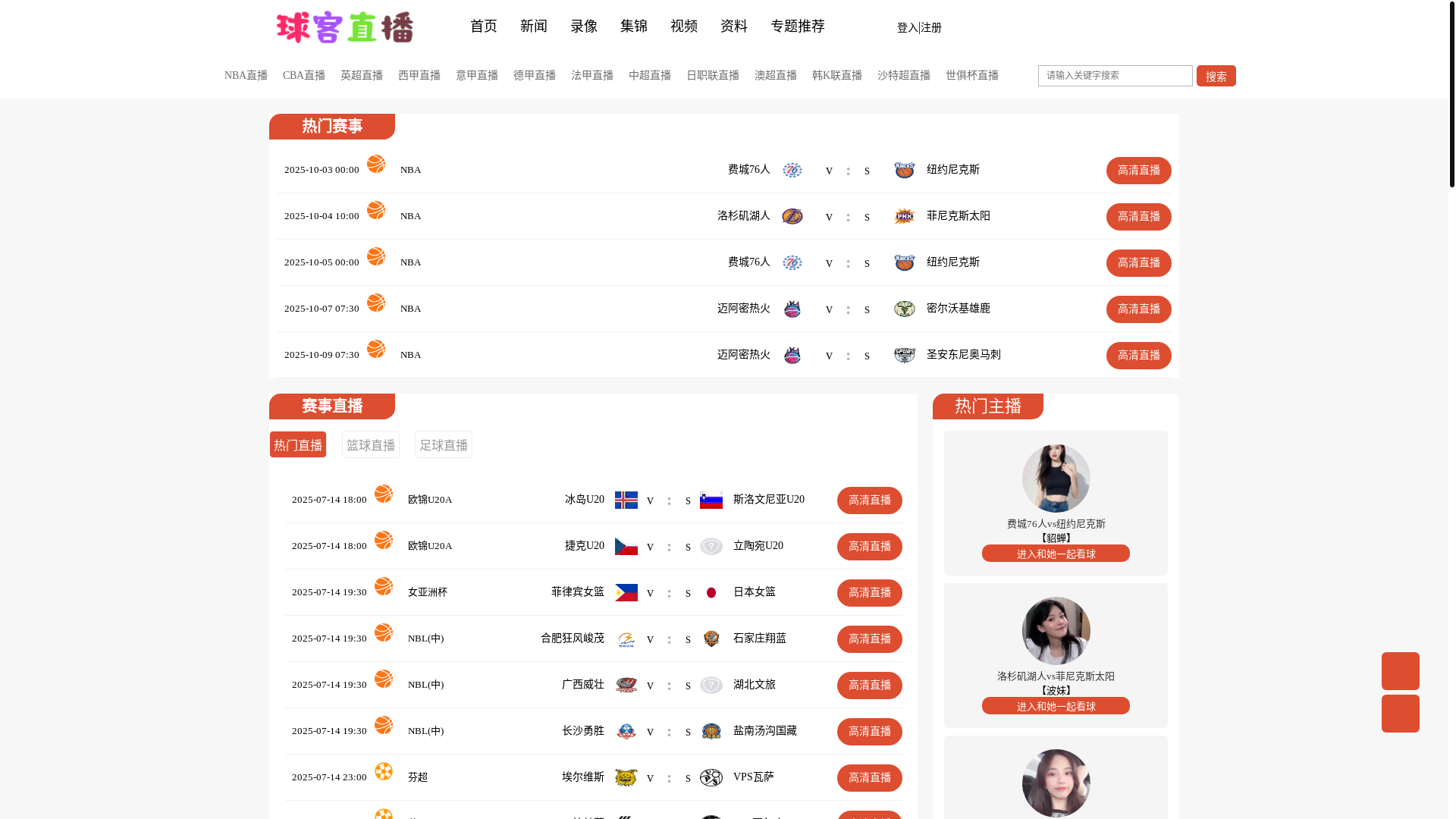Click basketball icon in 女亚洲杯 row

(x=384, y=586)
